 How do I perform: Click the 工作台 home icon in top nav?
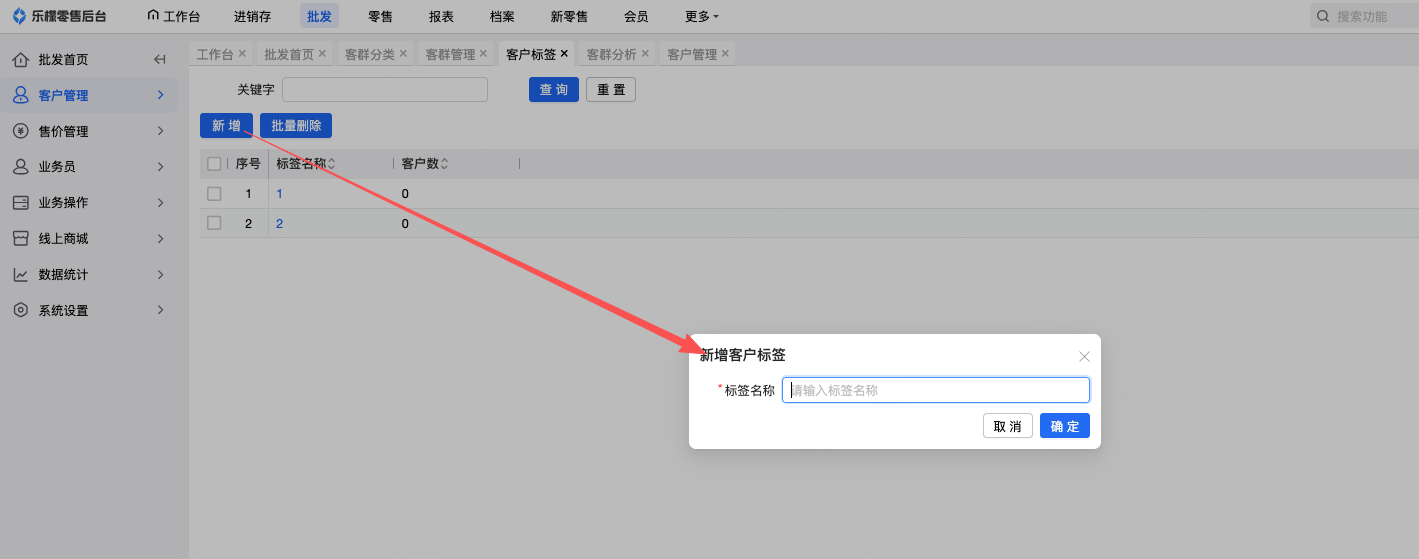[x=153, y=16]
